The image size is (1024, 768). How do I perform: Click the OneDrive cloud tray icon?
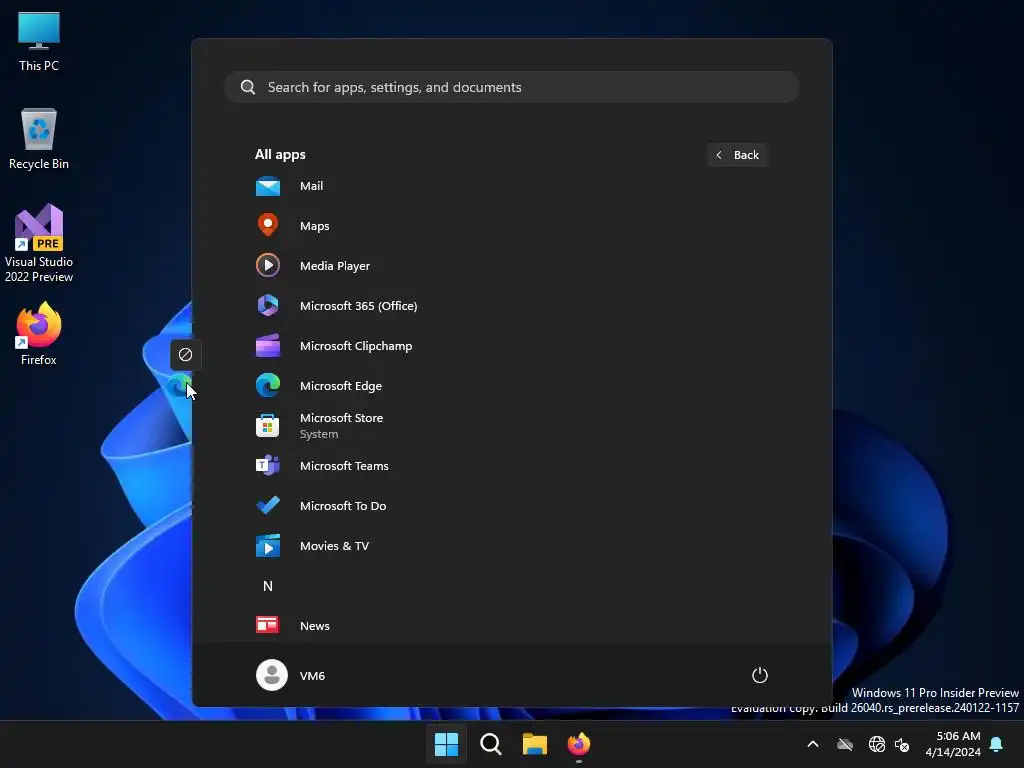click(x=845, y=744)
